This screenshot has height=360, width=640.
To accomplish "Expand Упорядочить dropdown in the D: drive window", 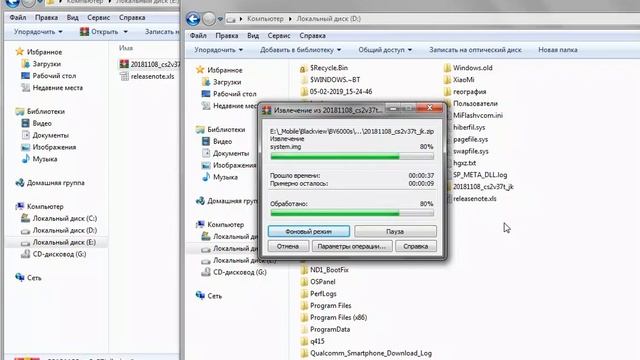I will click(x=218, y=50).
